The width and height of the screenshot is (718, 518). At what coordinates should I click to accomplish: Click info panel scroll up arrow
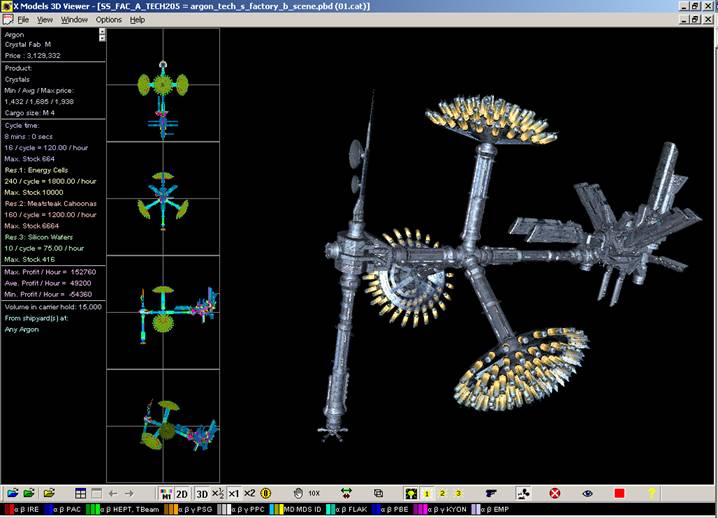point(102,31)
